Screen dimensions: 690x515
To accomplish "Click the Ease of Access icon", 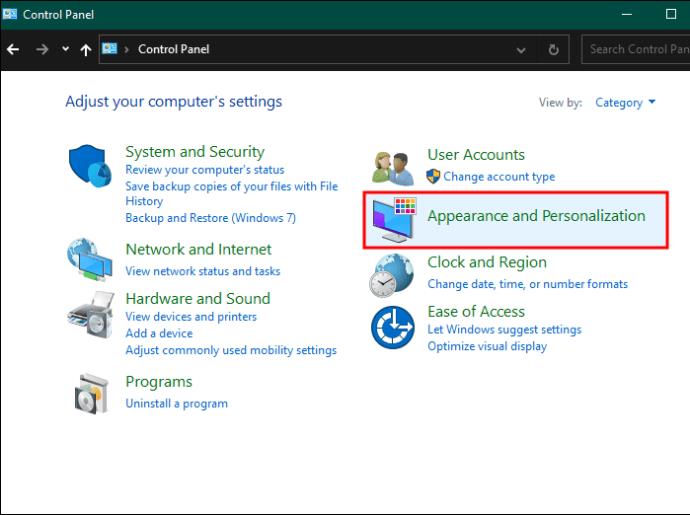I will [x=393, y=327].
